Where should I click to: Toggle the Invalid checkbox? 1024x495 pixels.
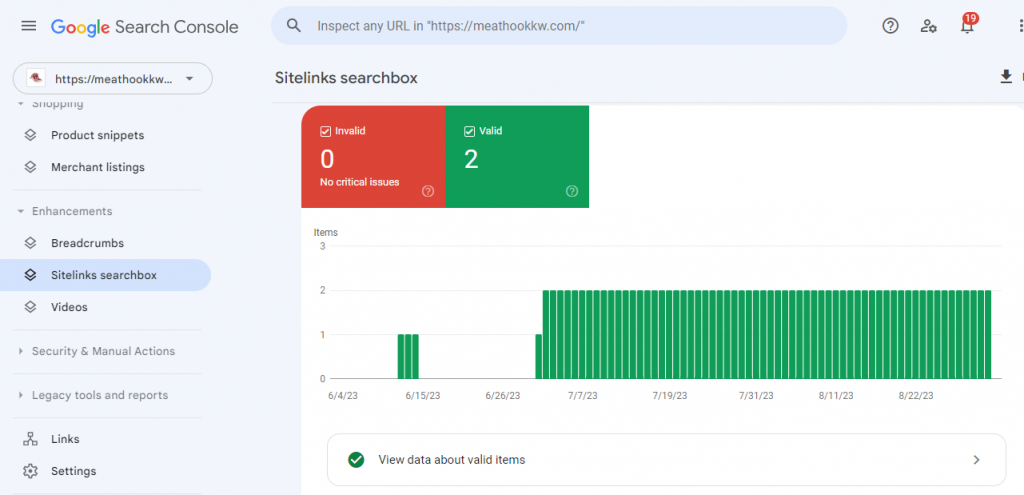click(x=325, y=131)
